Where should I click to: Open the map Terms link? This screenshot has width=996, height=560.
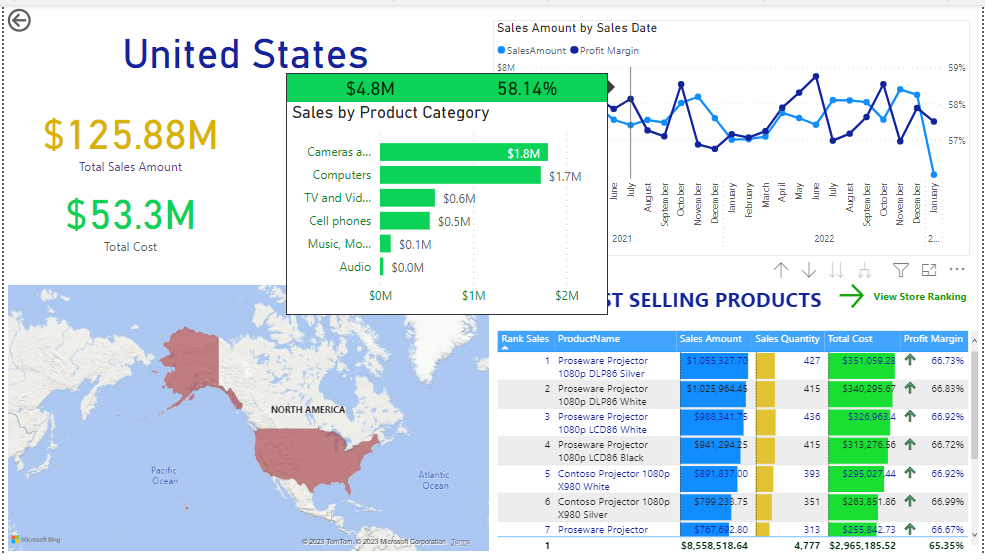461,542
